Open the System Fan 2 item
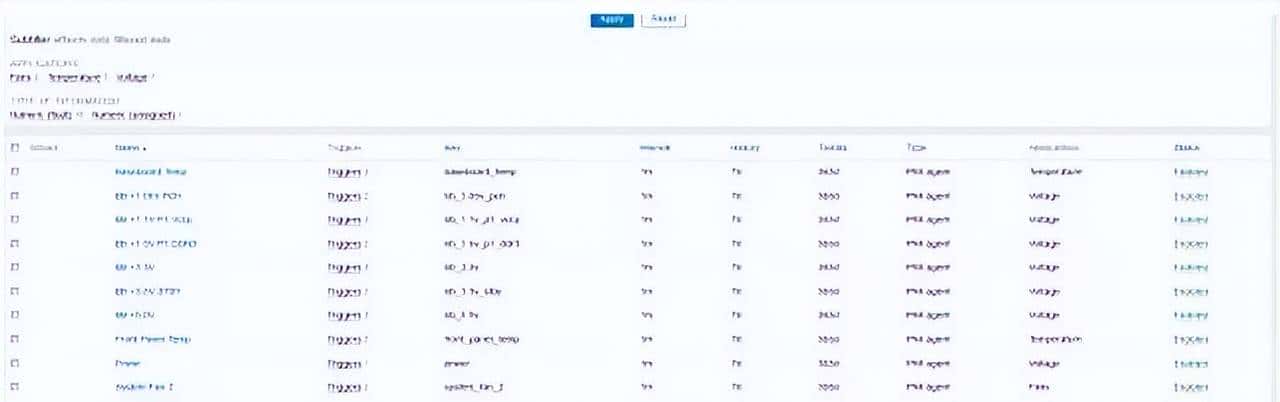 coord(146,387)
